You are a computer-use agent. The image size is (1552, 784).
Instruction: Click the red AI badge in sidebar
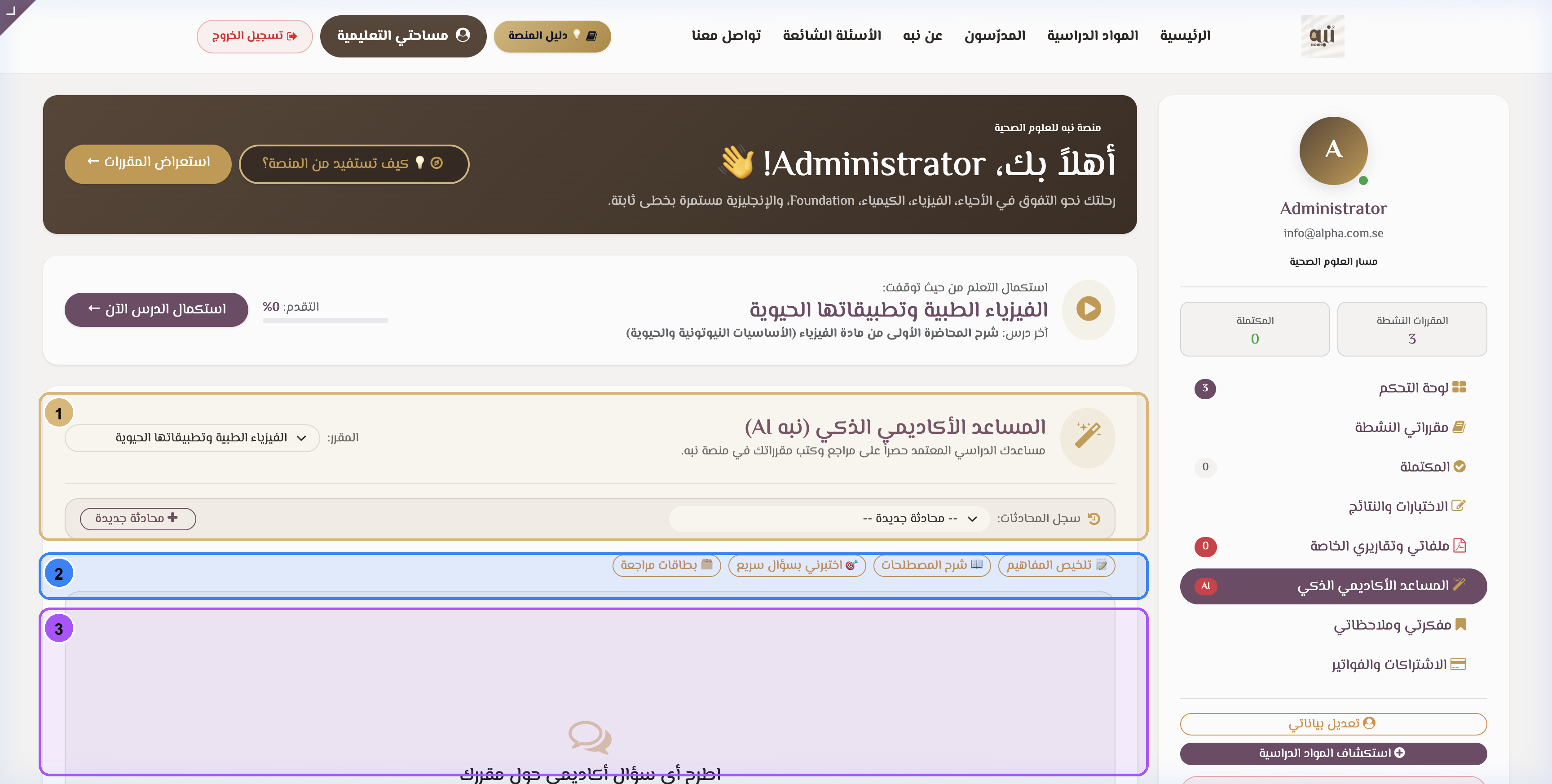[x=1205, y=586]
